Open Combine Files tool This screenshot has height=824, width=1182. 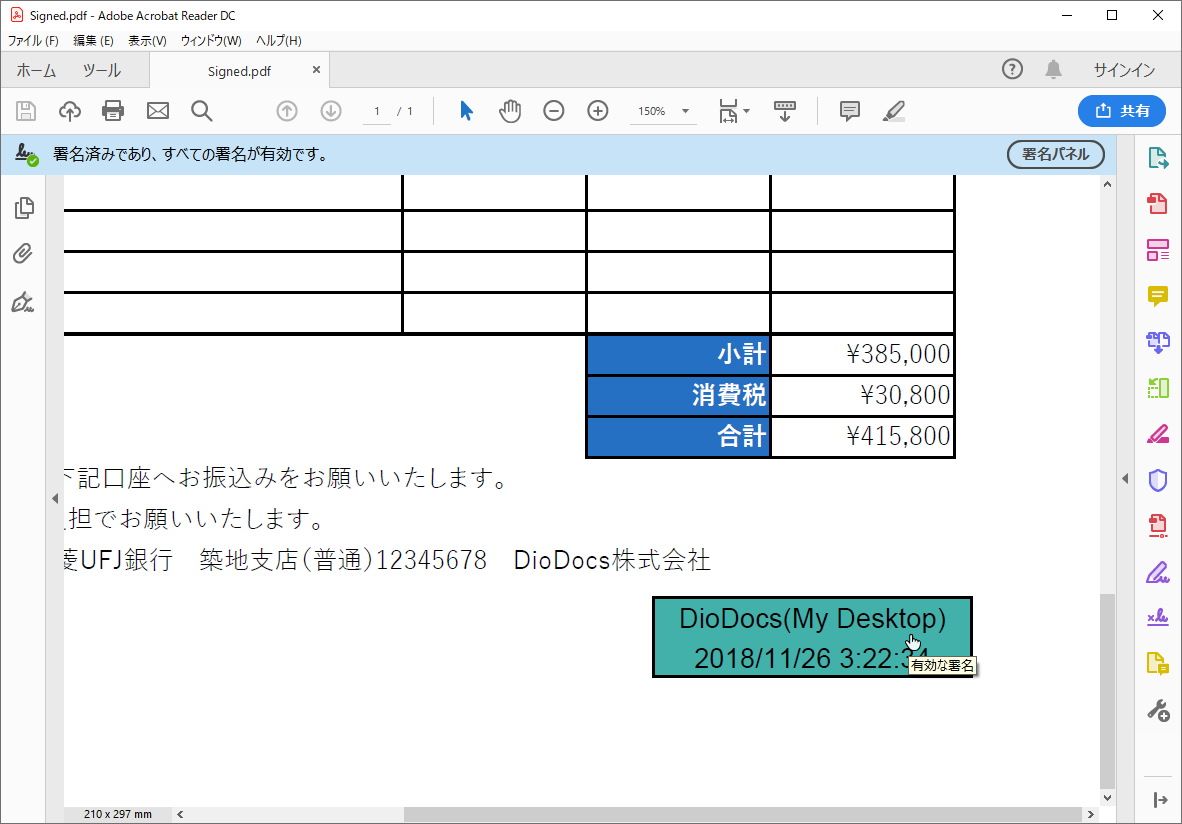tap(1158, 342)
